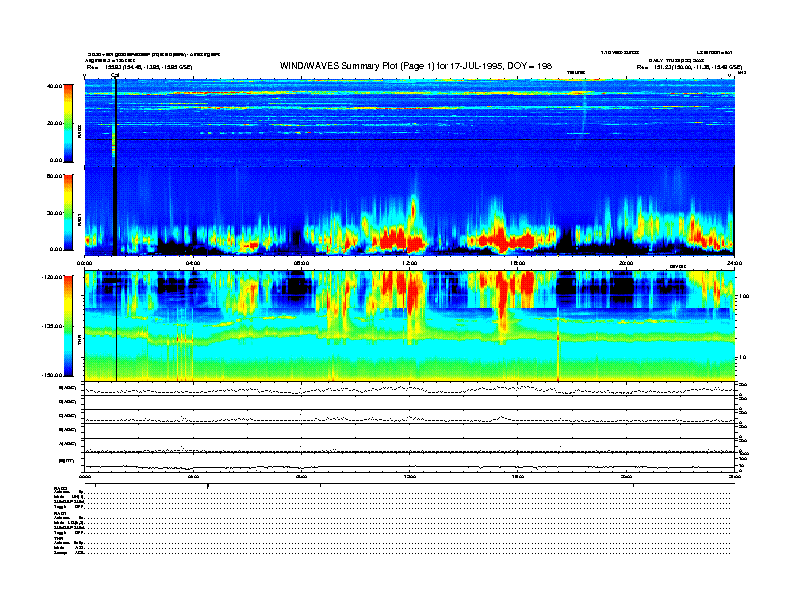The image size is (792, 612).
Task: Click the black calibration stripe in RAD1 panel
Action: coord(115,212)
